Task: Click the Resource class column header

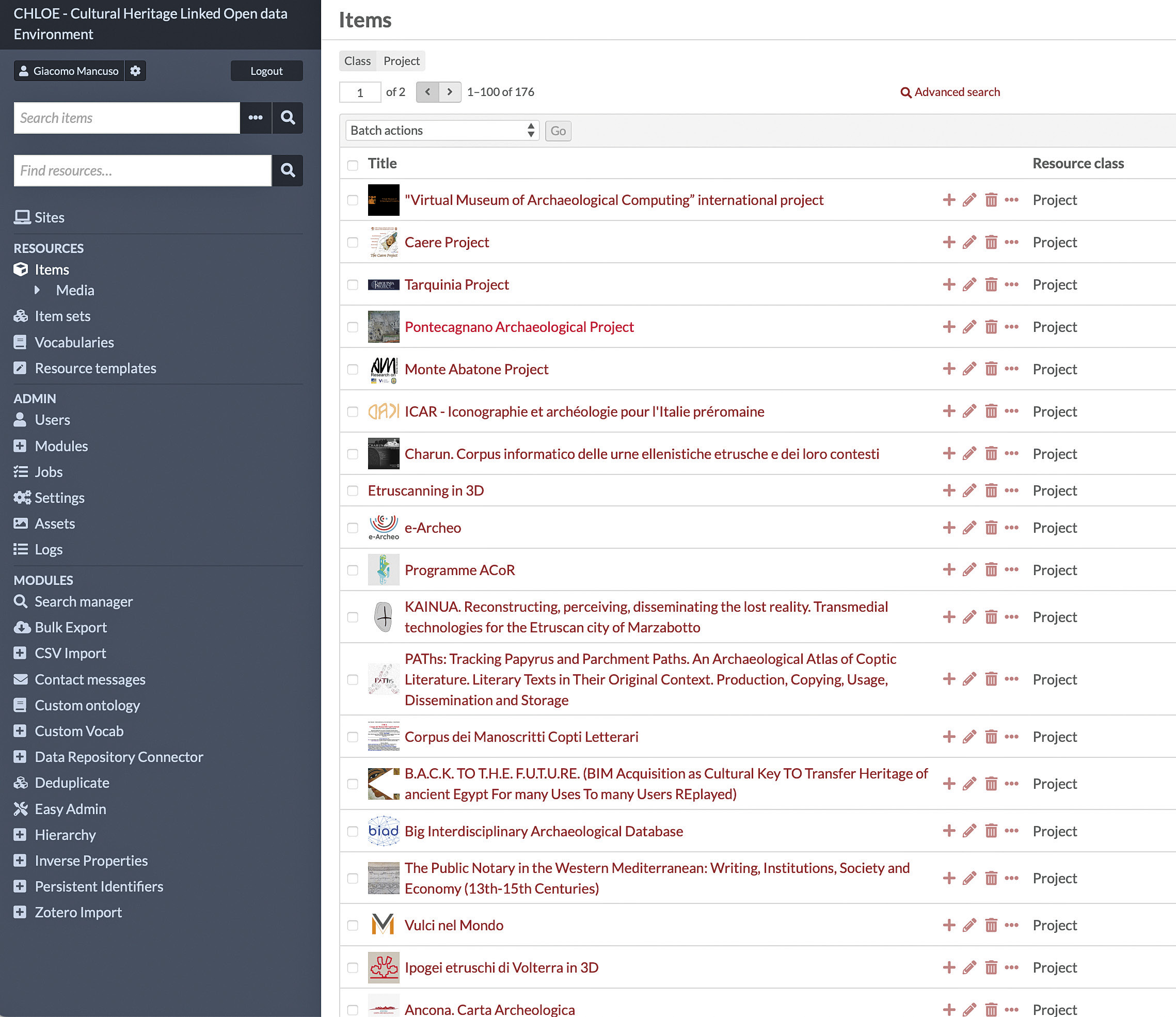Action: (1078, 164)
